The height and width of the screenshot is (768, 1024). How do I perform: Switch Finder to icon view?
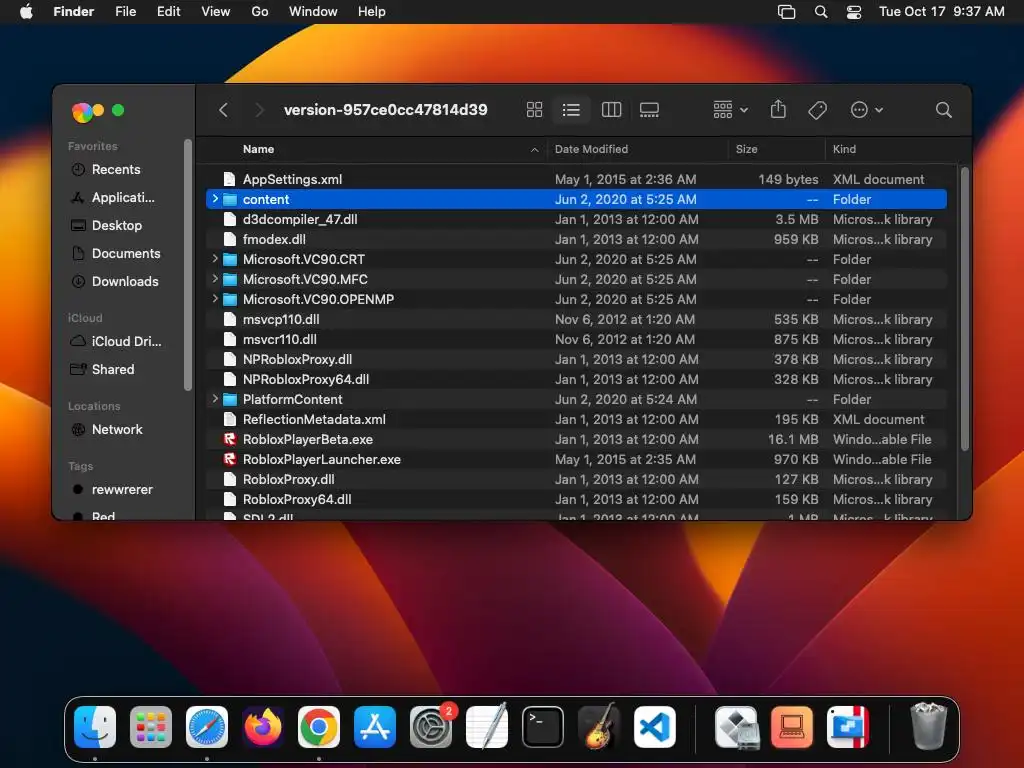pyautogui.click(x=534, y=110)
